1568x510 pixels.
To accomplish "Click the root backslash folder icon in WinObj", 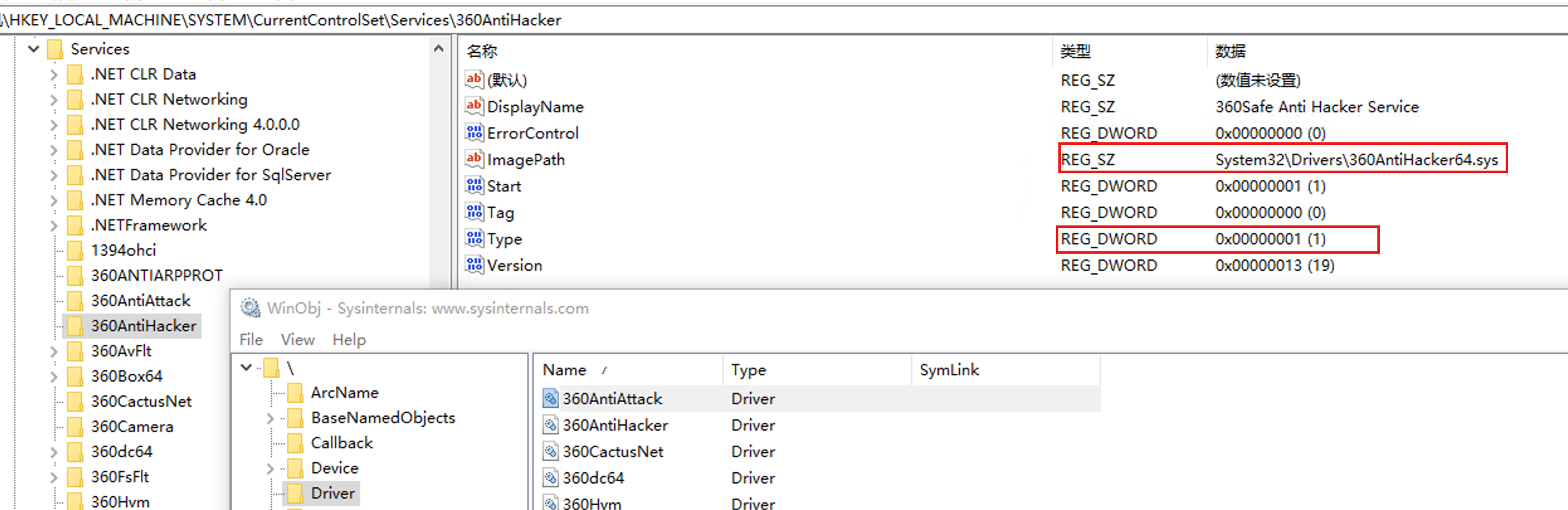I will tap(271, 368).
